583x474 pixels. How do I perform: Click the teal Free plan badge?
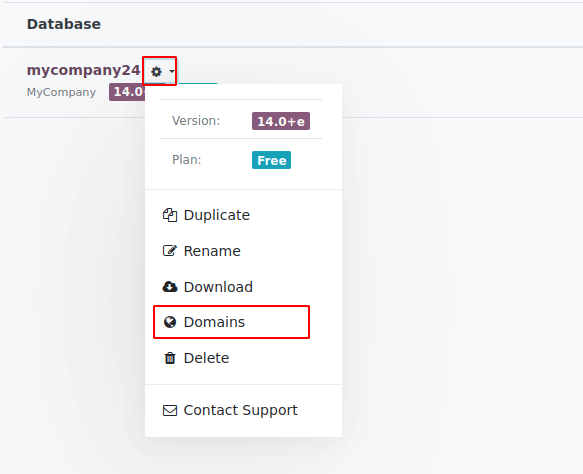coord(271,160)
